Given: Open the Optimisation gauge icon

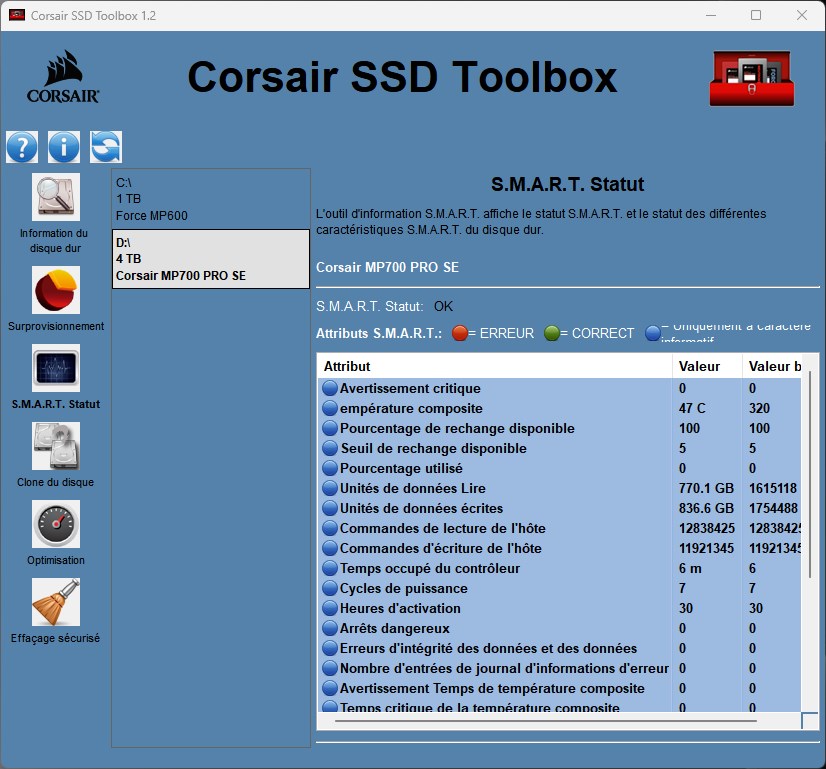Looking at the screenshot, I should (56, 524).
